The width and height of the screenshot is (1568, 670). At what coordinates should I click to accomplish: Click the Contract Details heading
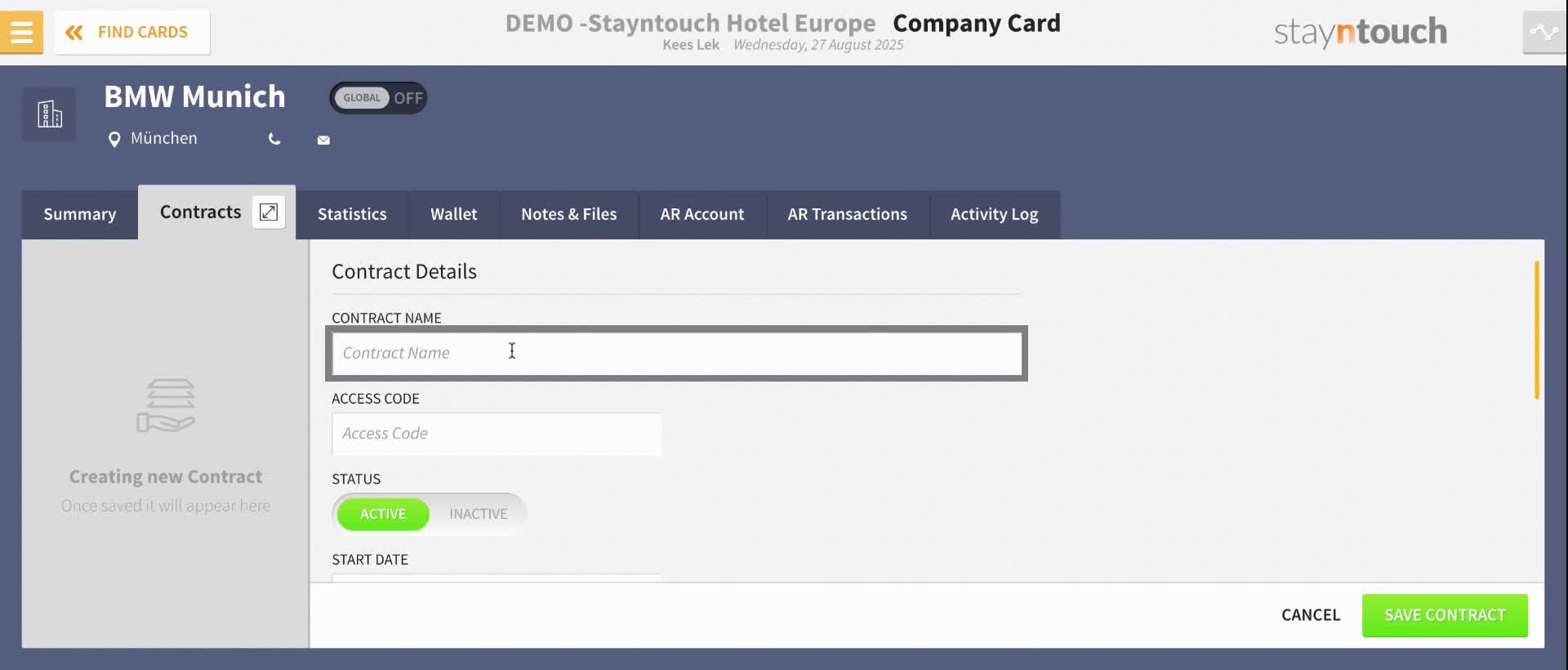tap(404, 271)
